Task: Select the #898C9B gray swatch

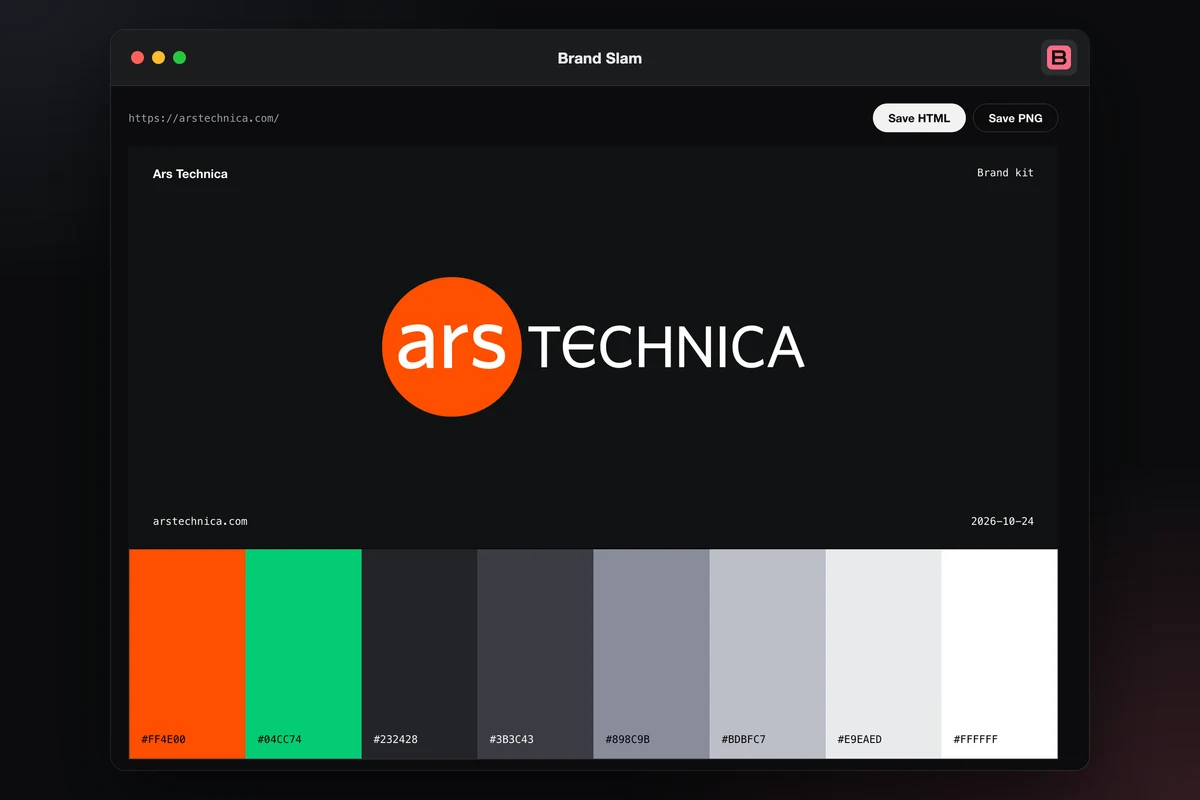Action: [651, 654]
